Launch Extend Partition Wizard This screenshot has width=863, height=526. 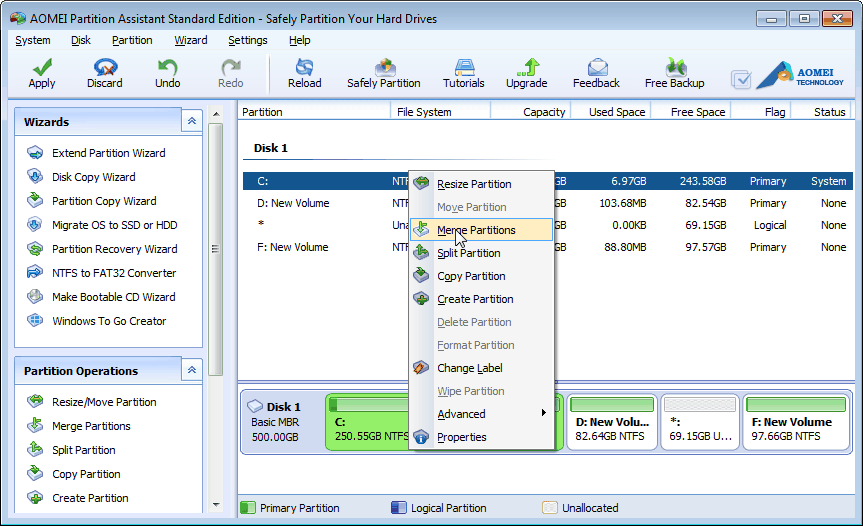[x=108, y=153]
